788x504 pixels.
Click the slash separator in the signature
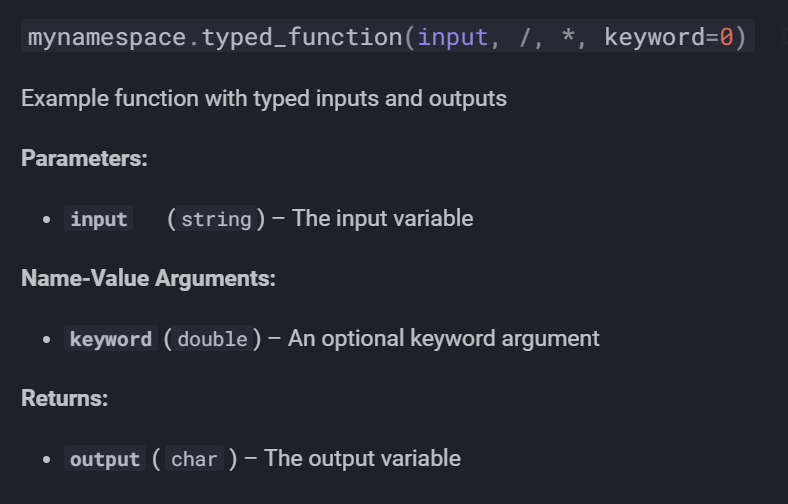click(525, 37)
